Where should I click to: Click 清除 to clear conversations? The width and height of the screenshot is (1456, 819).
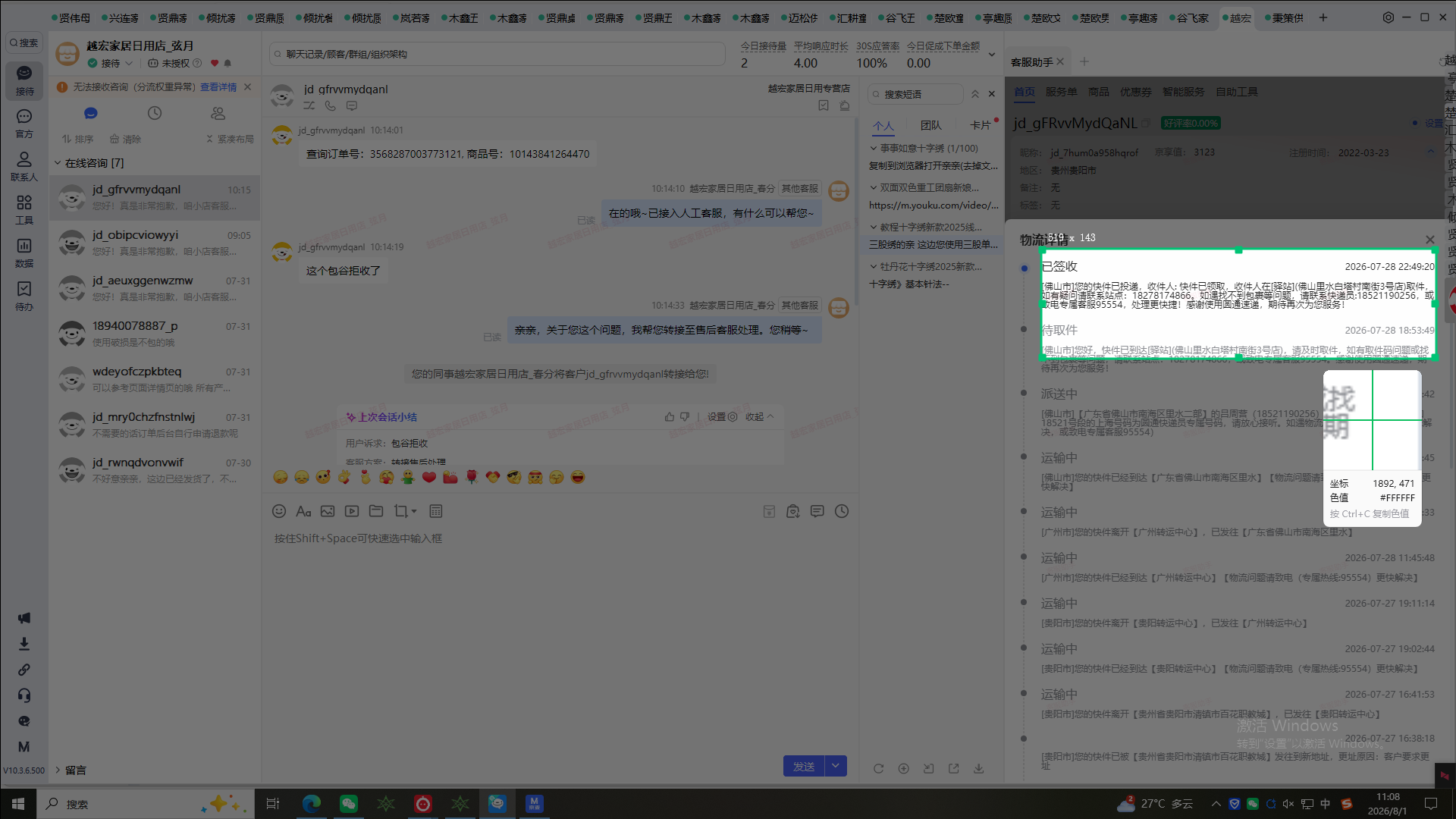pos(125,140)
